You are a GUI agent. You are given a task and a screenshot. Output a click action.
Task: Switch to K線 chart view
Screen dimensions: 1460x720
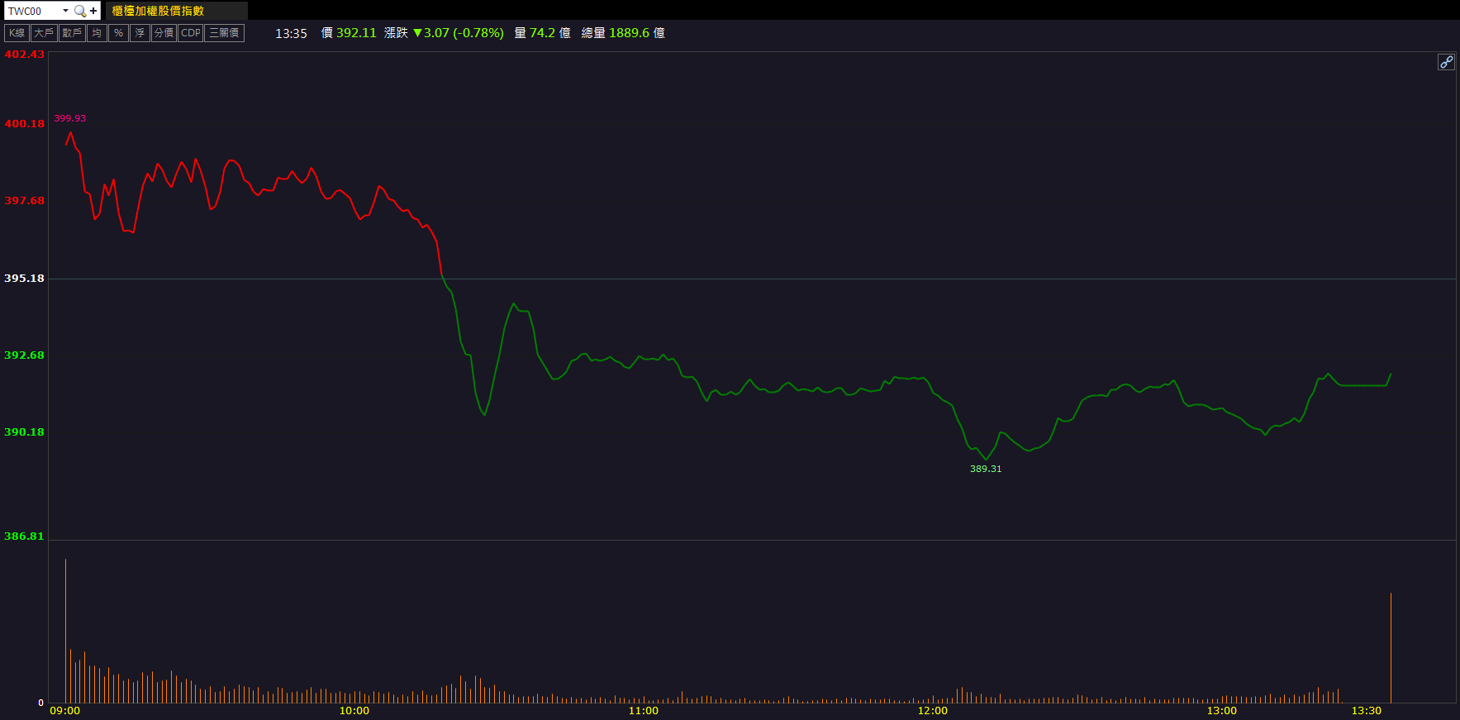click(x=17, y=33)
